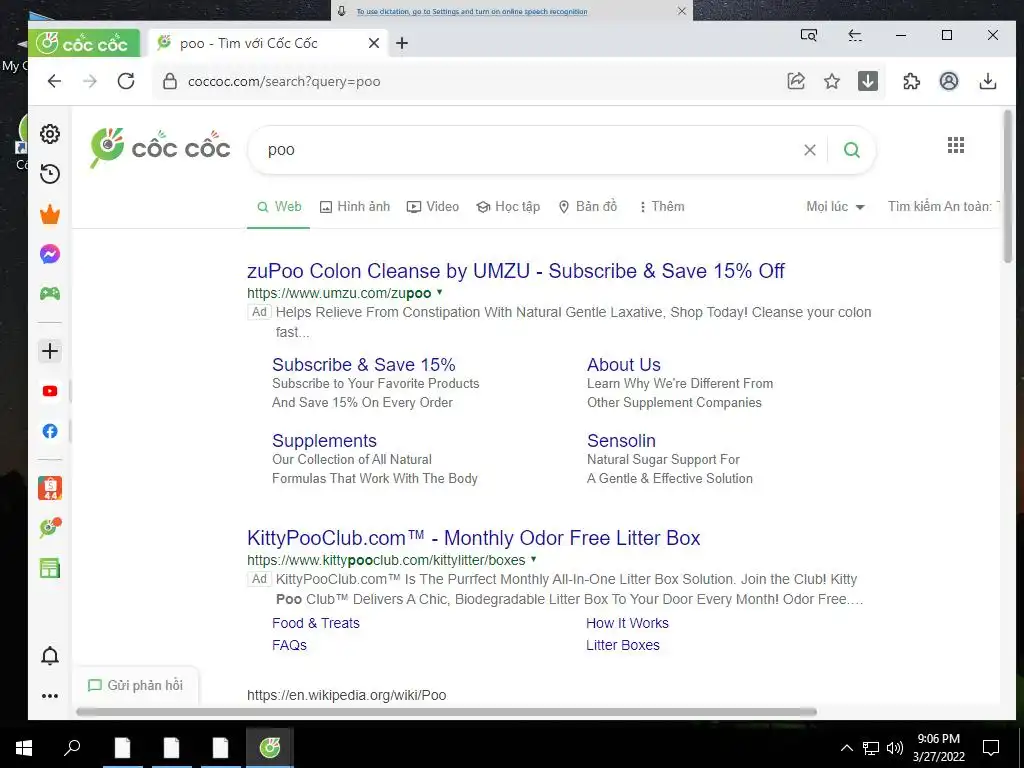Click the Cốc Cốc logo on search page
The width and height of the screenshot is (1024, 768).
point(160,148)
